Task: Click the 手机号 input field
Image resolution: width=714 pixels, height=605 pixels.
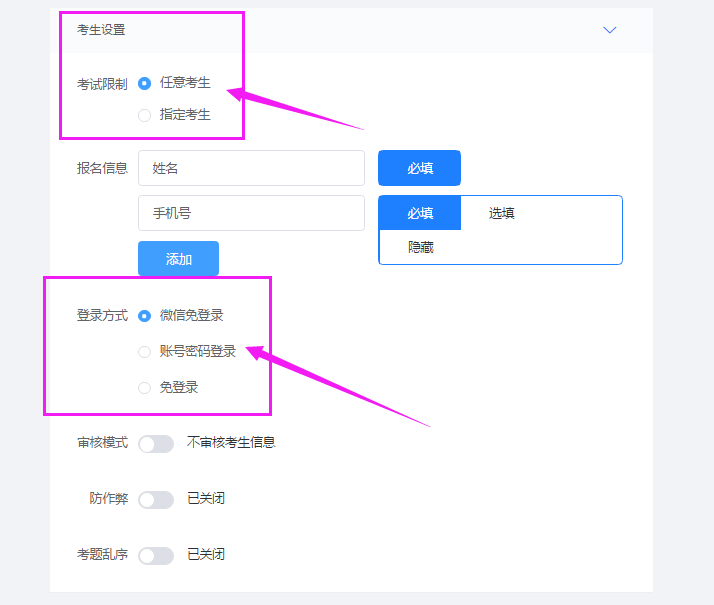Action: (251, 213)
